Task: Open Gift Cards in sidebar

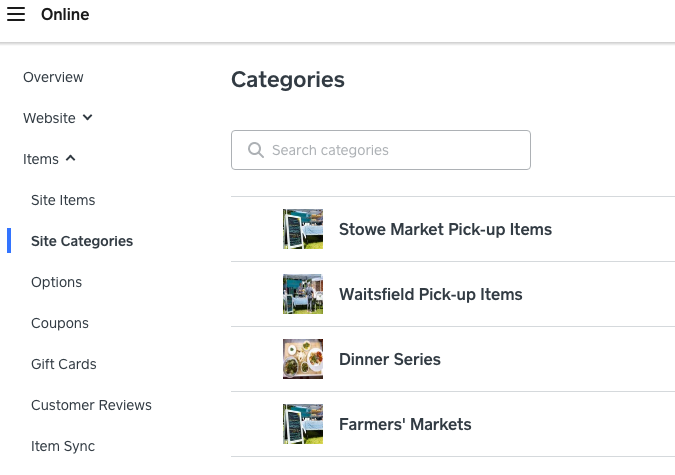Action: point(64,364)
